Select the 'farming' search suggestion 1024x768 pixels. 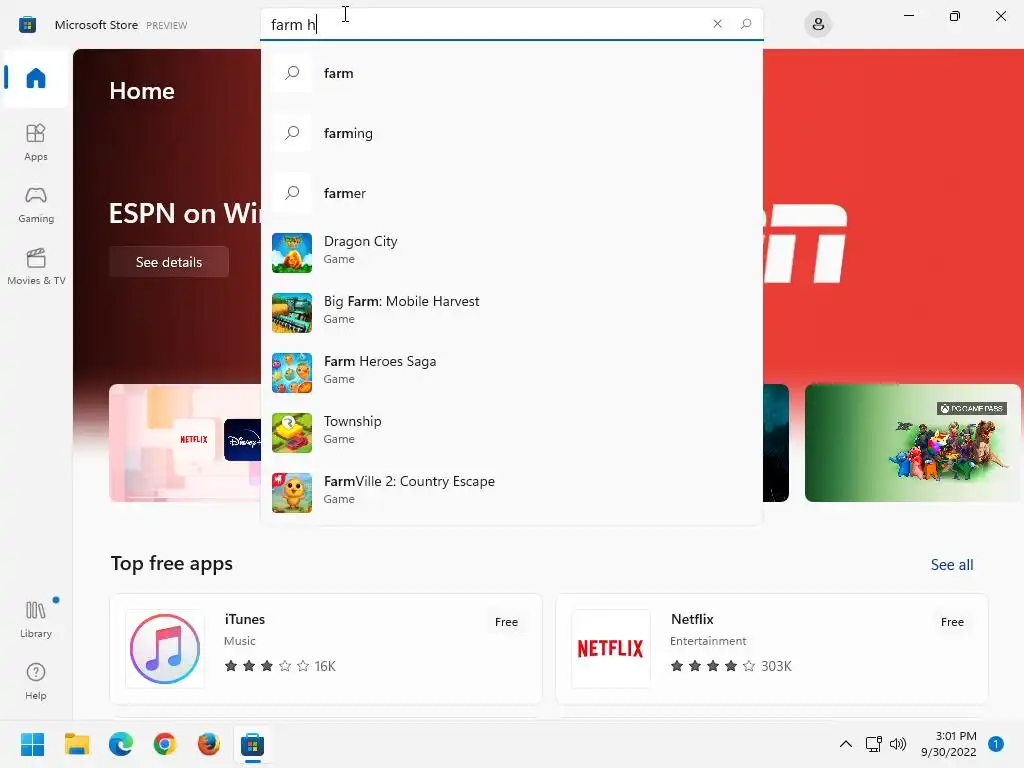[x=511, y=133]
